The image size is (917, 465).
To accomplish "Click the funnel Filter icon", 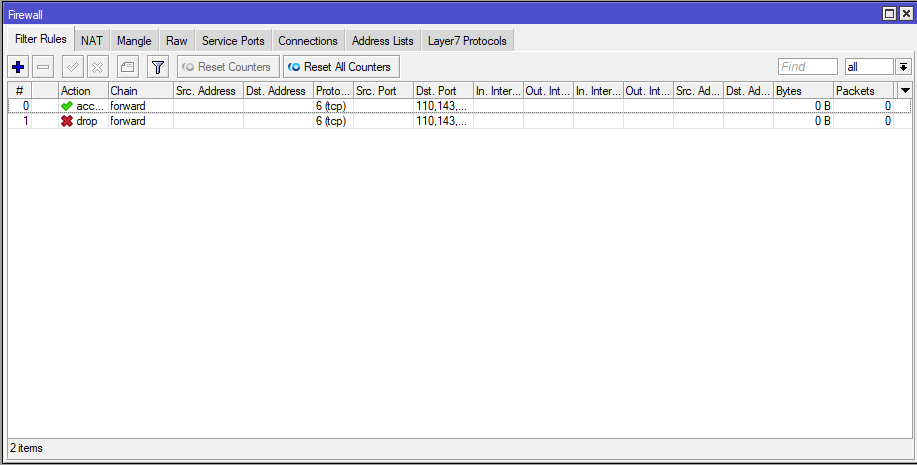I will click(157, 67).
